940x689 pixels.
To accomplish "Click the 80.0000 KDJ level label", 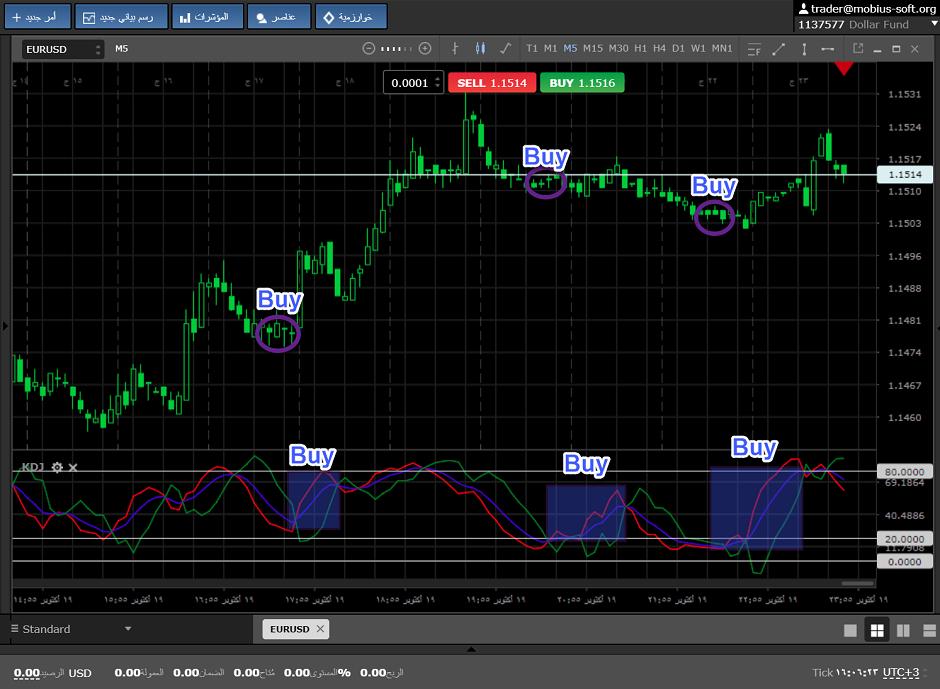I will tap(905, 472).
